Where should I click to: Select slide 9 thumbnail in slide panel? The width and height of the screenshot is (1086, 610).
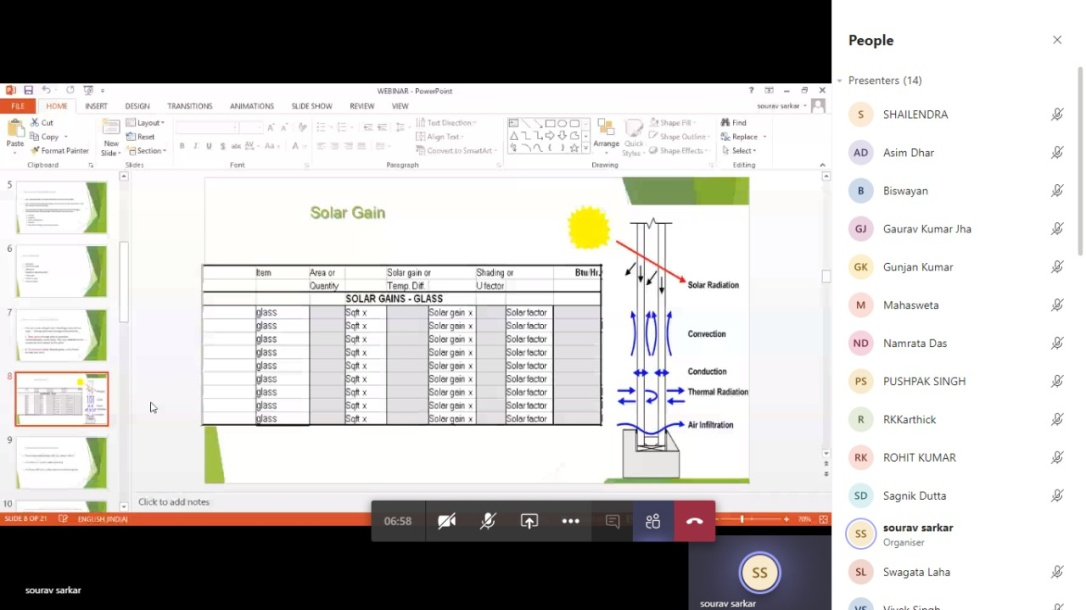[x=62, y=463]
